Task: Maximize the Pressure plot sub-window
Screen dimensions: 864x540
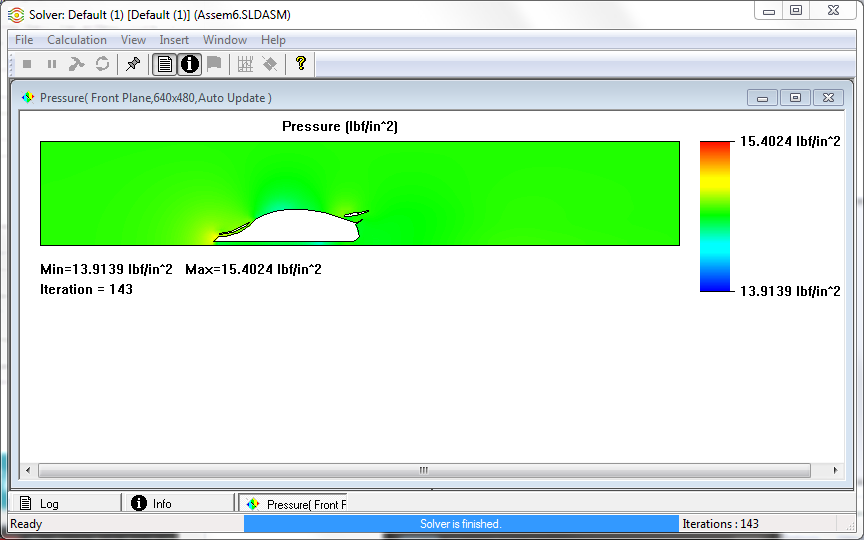Action: [796, 98]
